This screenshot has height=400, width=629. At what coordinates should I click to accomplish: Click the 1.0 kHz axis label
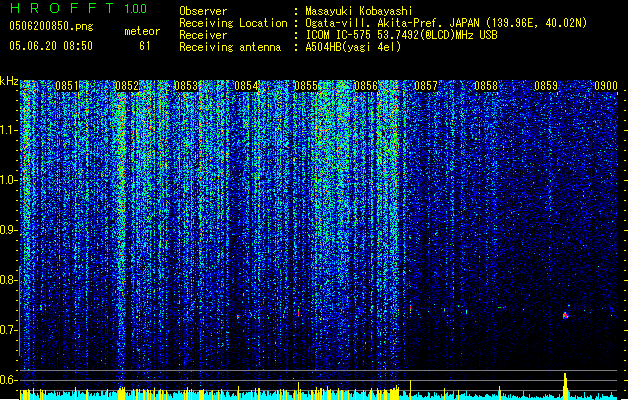[8, 180]
